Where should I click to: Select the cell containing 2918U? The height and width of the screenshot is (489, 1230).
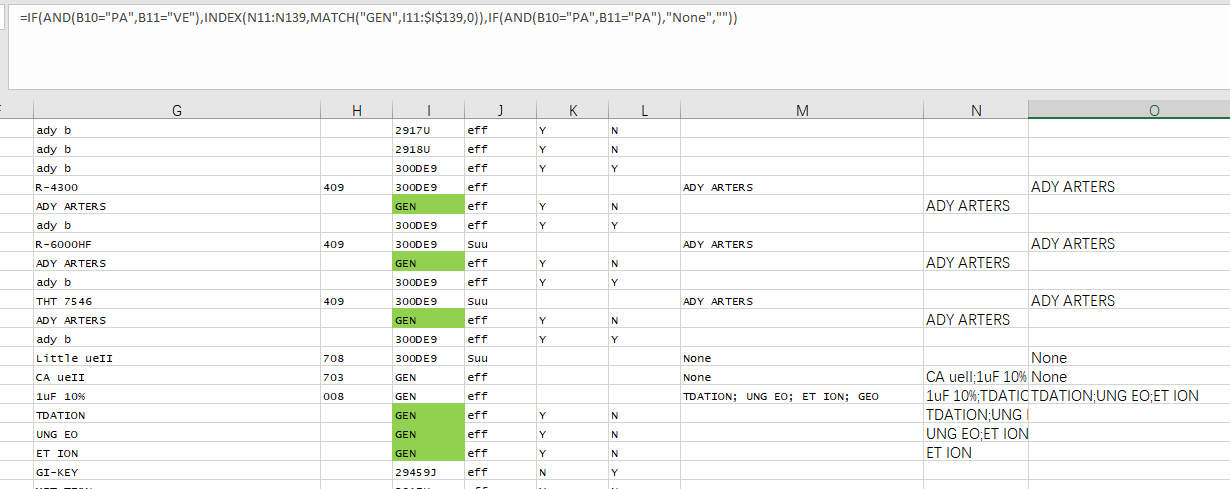[429, 149]
